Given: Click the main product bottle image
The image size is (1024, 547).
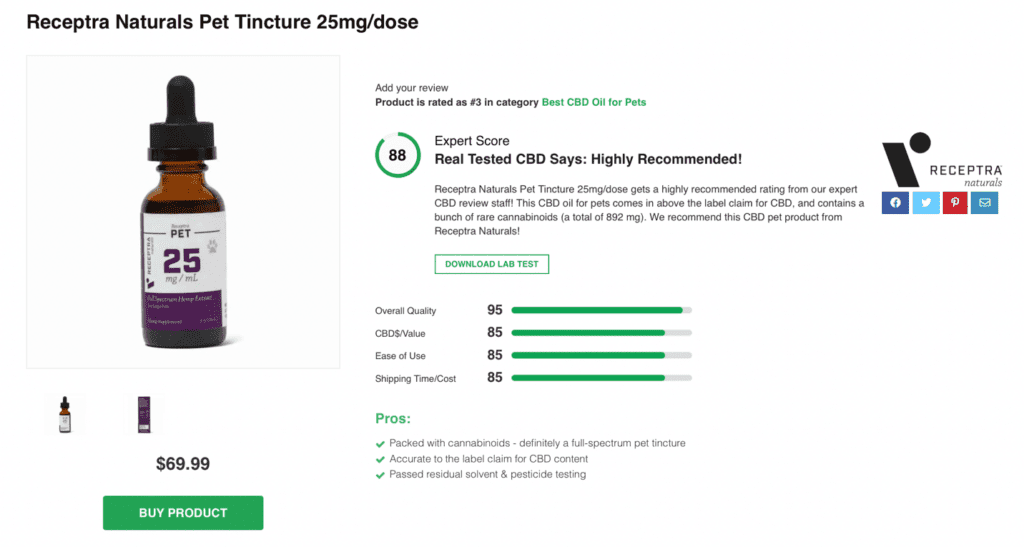Looking at the screenshot, I should coord(183,212).
